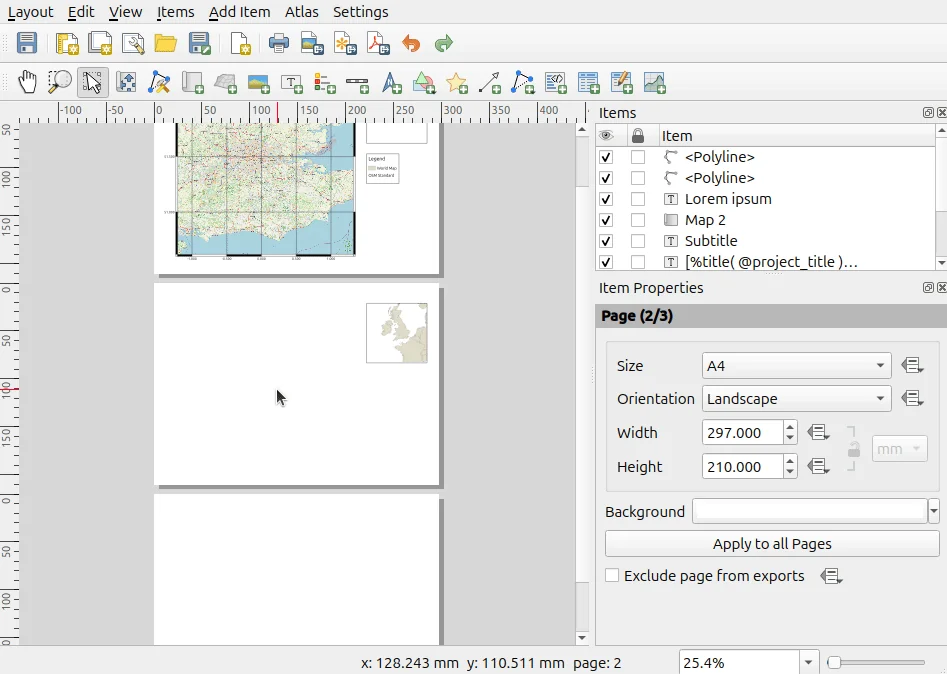Select the Zoom magnifier tool

click(x=60, y=82)
